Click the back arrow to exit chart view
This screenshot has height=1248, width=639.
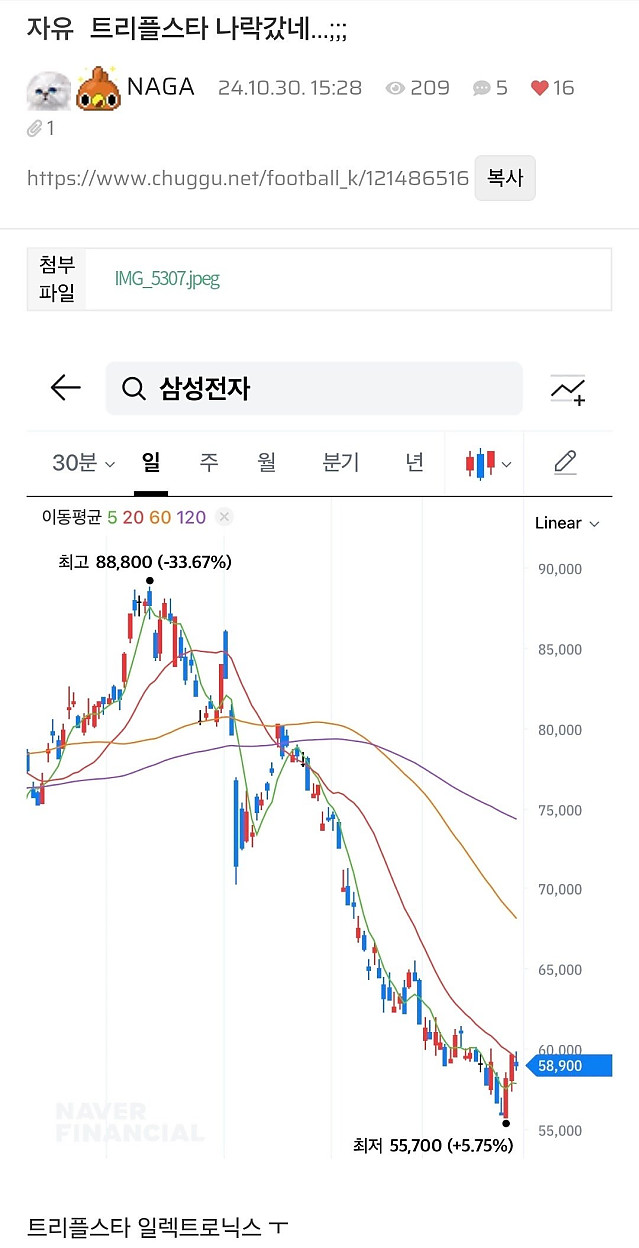pos(64,388)
